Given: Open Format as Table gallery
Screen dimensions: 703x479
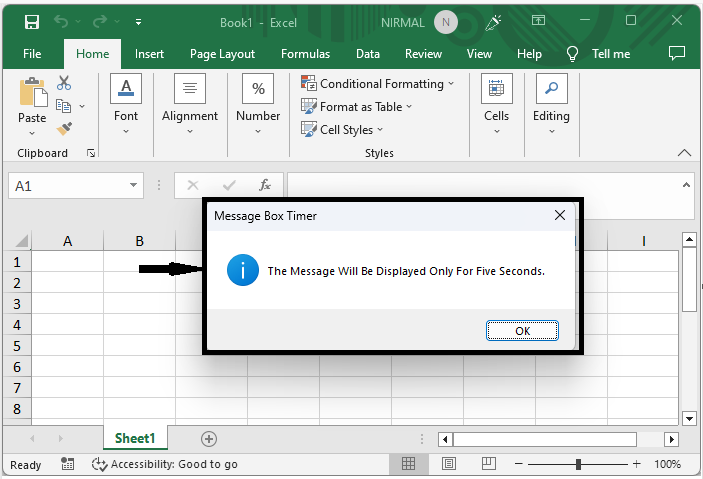Looking at the screenshot, I should (x=356, y=107).
